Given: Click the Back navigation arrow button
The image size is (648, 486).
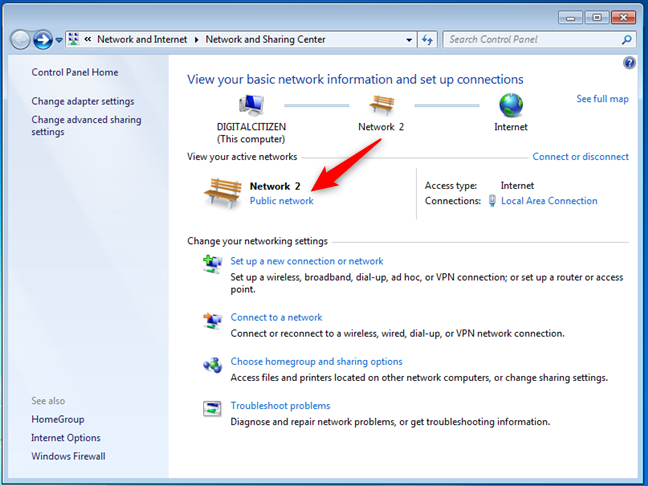Looking at the screenshot, I should click(20, 40).
